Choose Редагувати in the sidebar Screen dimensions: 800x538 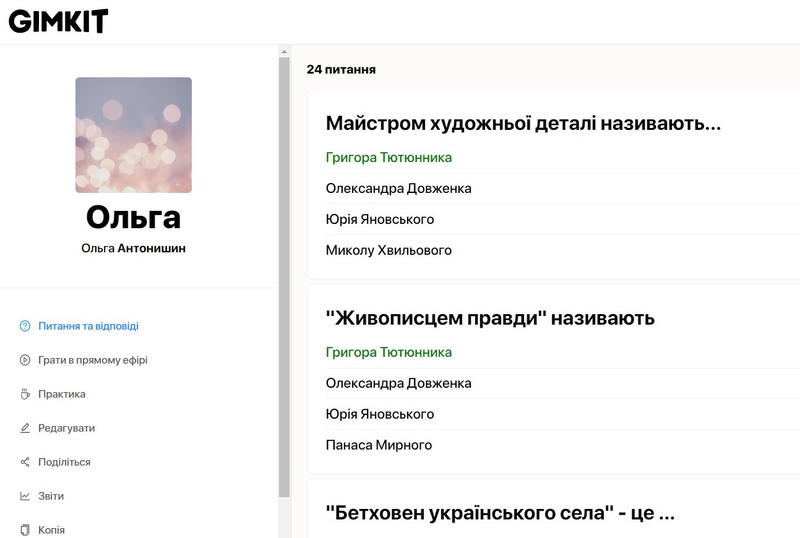tap(66, 428)
